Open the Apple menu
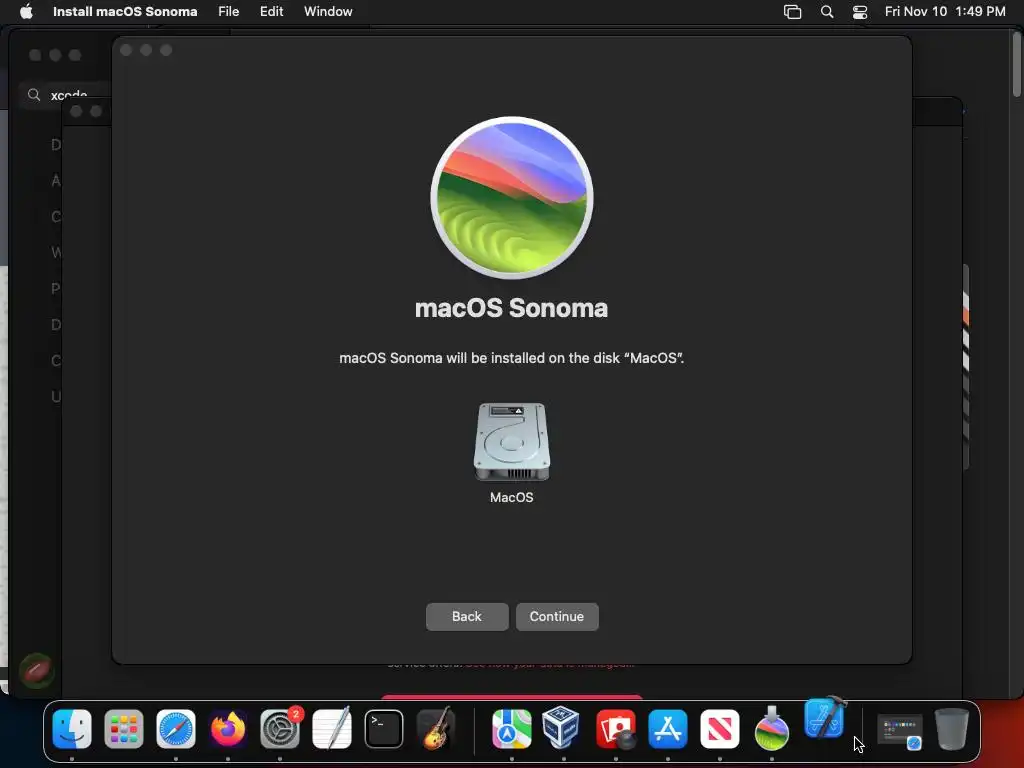The width and height of the screenshot is (1024, 768). pos(26,12)
